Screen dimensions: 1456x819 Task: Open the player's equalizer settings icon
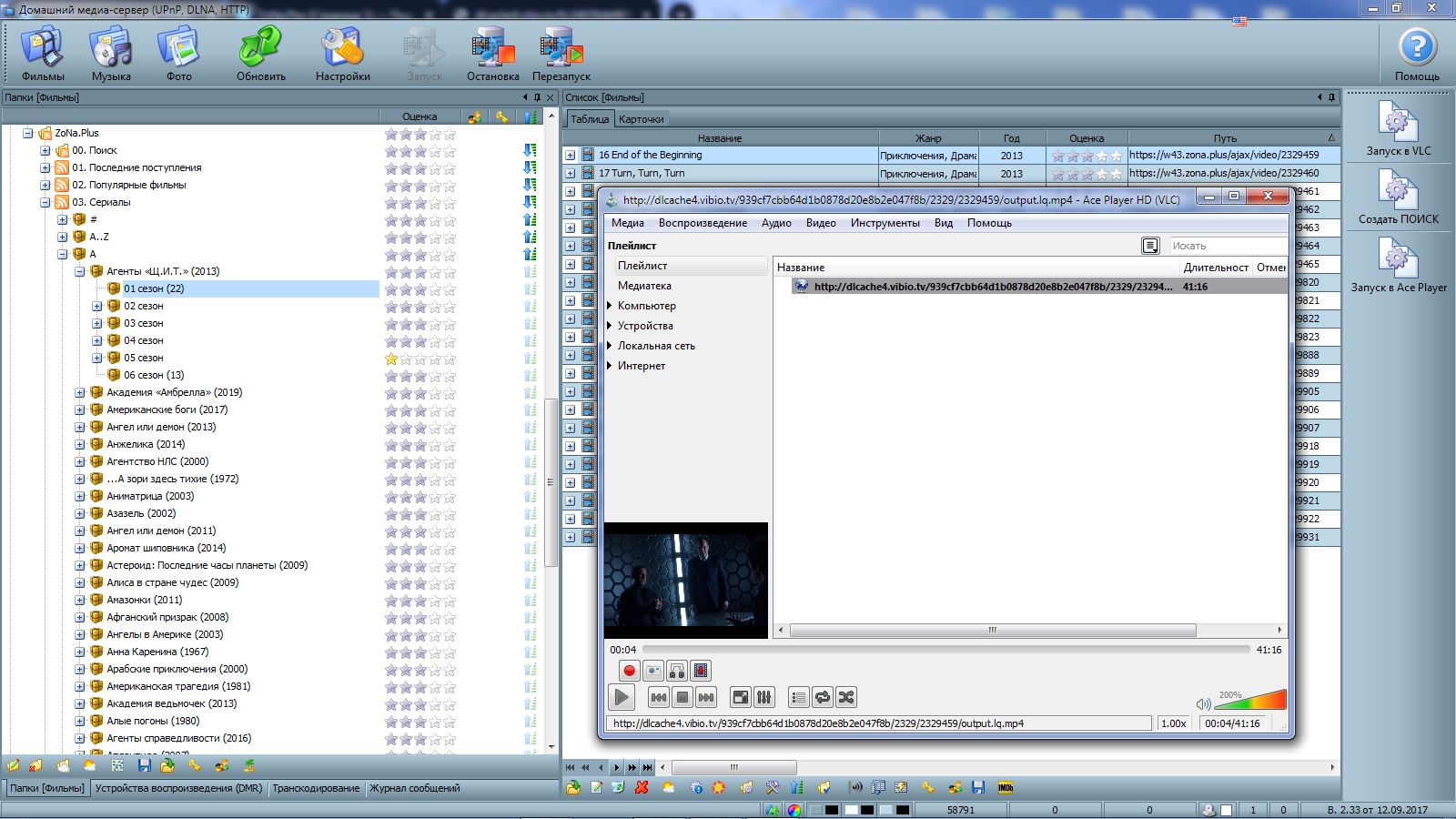pyautogui.click(x=764, y=698)
